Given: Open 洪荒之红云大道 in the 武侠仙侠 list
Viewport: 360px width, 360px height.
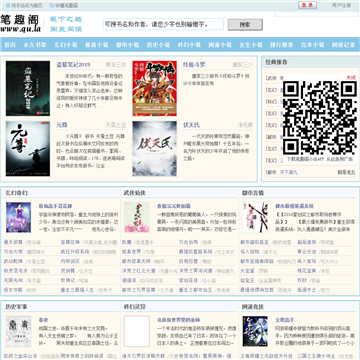Looking at the screenshot, I should pyautogui.click(x=139, y=271).
